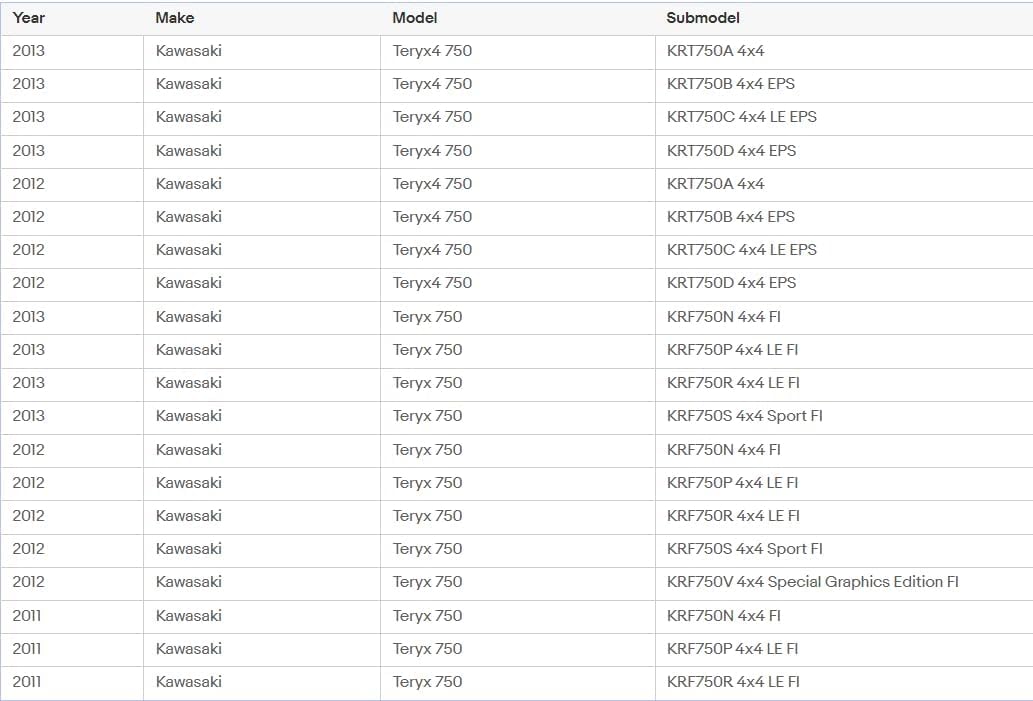The height and width of the screenshot is (701, 1033).
Task: Click year 2011 in the KRF750N FI row
Action: [x=26, y=615]
